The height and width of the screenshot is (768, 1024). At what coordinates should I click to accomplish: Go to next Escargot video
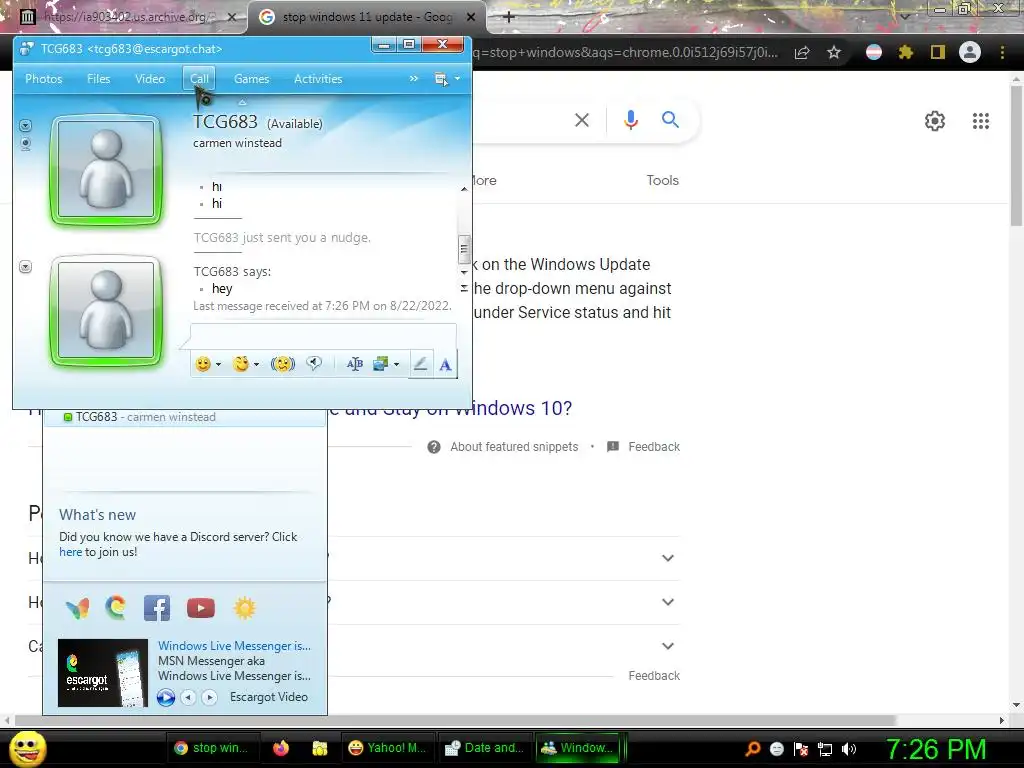coord(209,697)
